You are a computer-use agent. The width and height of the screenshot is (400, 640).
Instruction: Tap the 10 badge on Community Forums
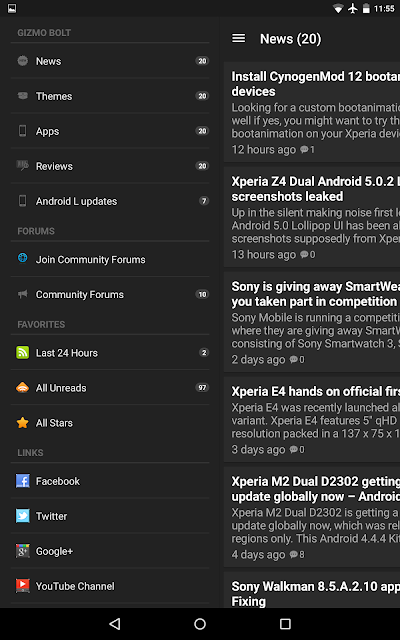pos(202,294)
